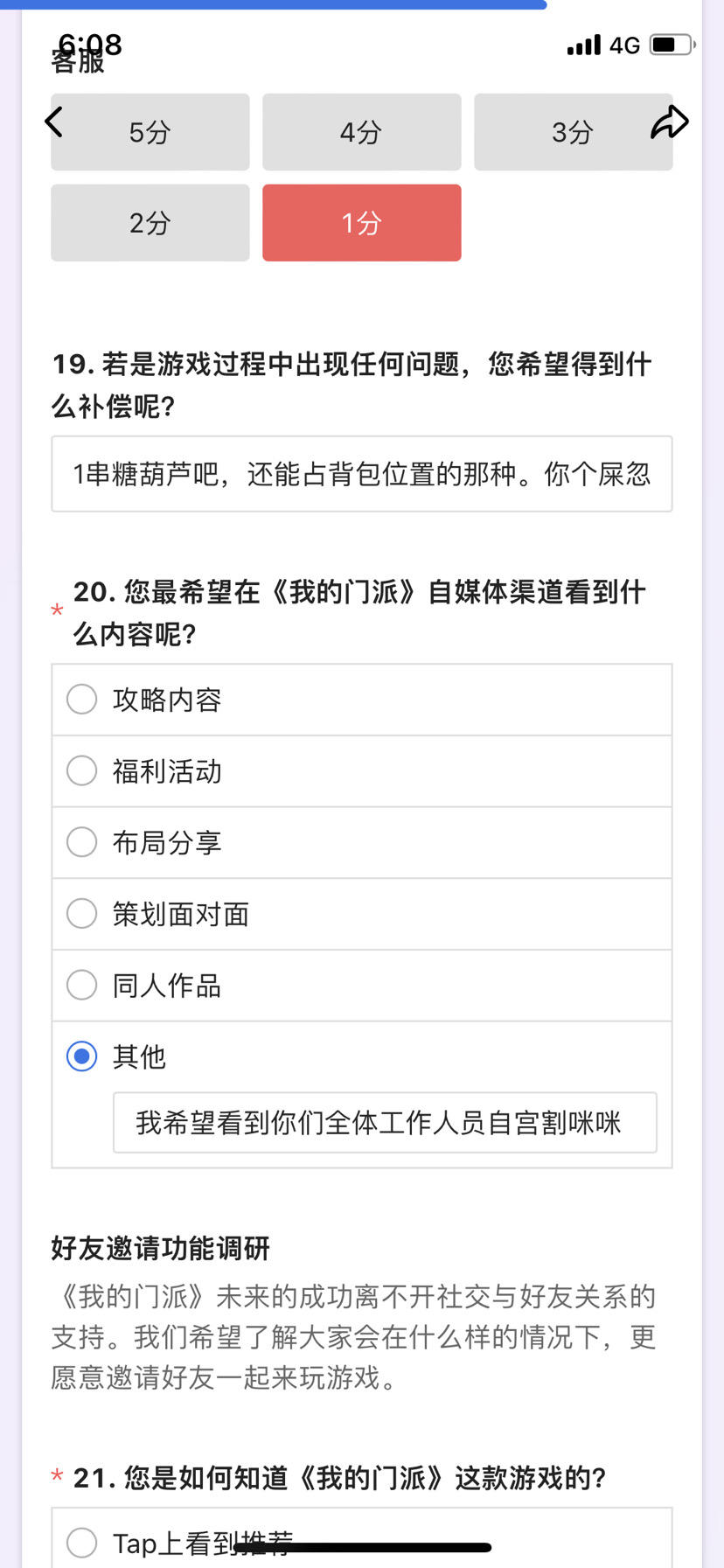Select the 4分 rating button
724x1568 pixels.
coord(362,132)
